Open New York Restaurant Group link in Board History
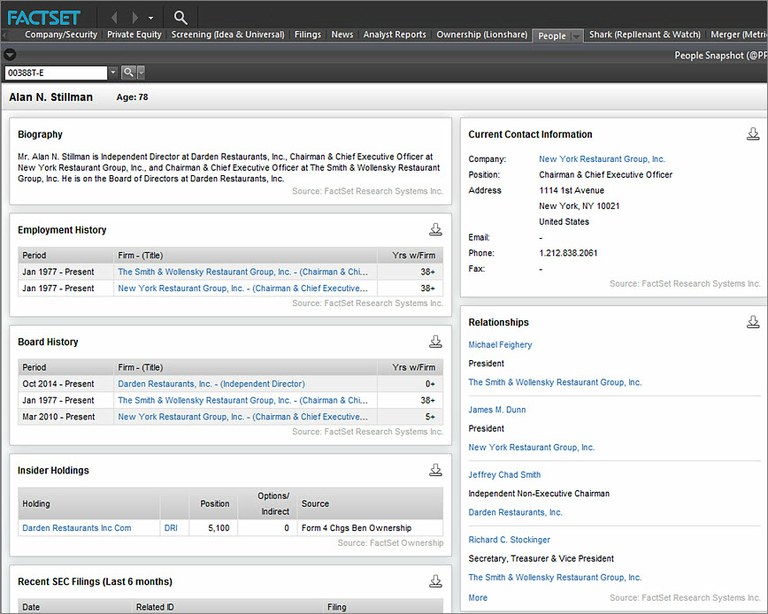Screen dimensions: 768x614 (242, 417)
